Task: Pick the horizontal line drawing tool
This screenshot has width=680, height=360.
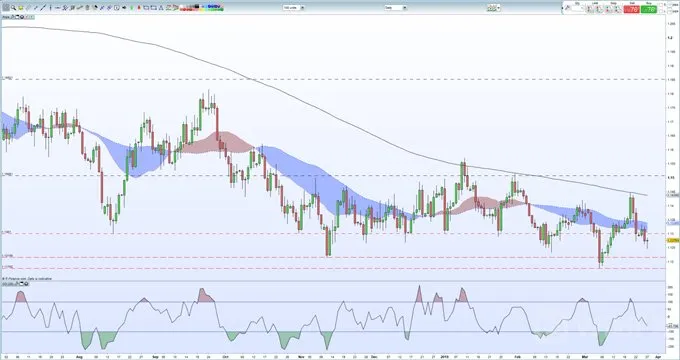Action: click(x=58, y=8)
